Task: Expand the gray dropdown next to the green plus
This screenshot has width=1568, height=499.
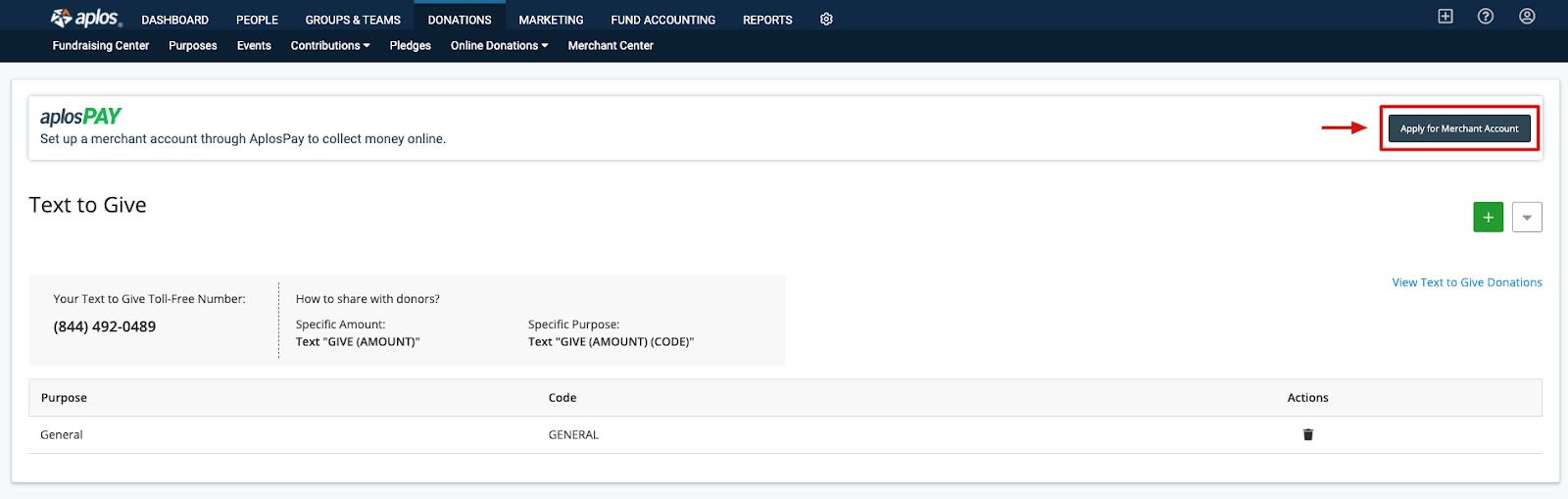Action: pyautogui.click(x=1527, y=217)
